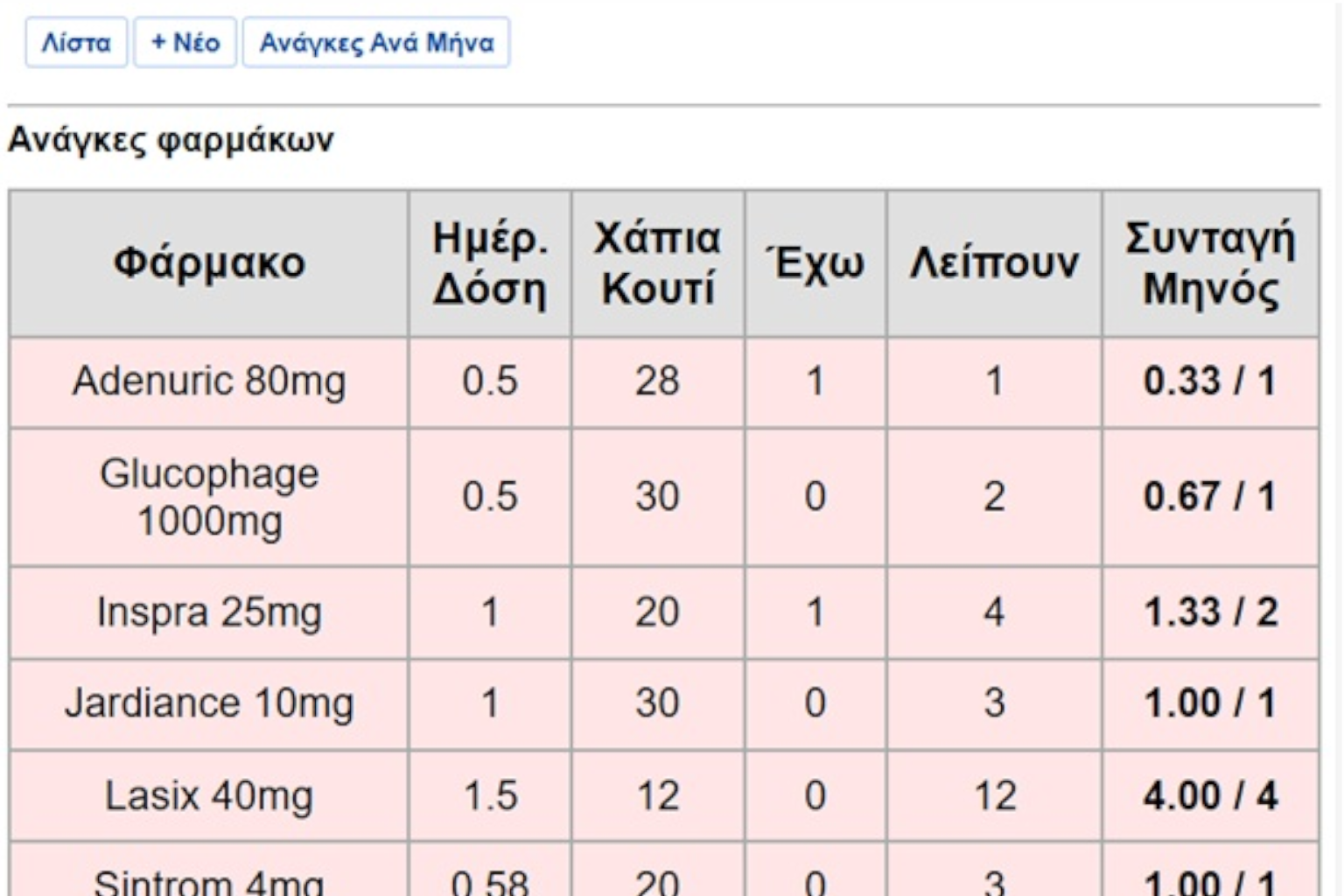This screenshot has width=1344, height=896.
Task: Click the Jardiance 10mg medication cell
Action: pos(209,703)
